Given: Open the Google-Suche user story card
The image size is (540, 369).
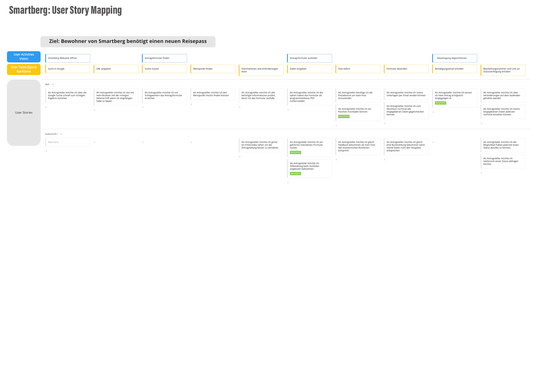Looking at the screenshot, I should pyautogui.click(x=68, y=96).
